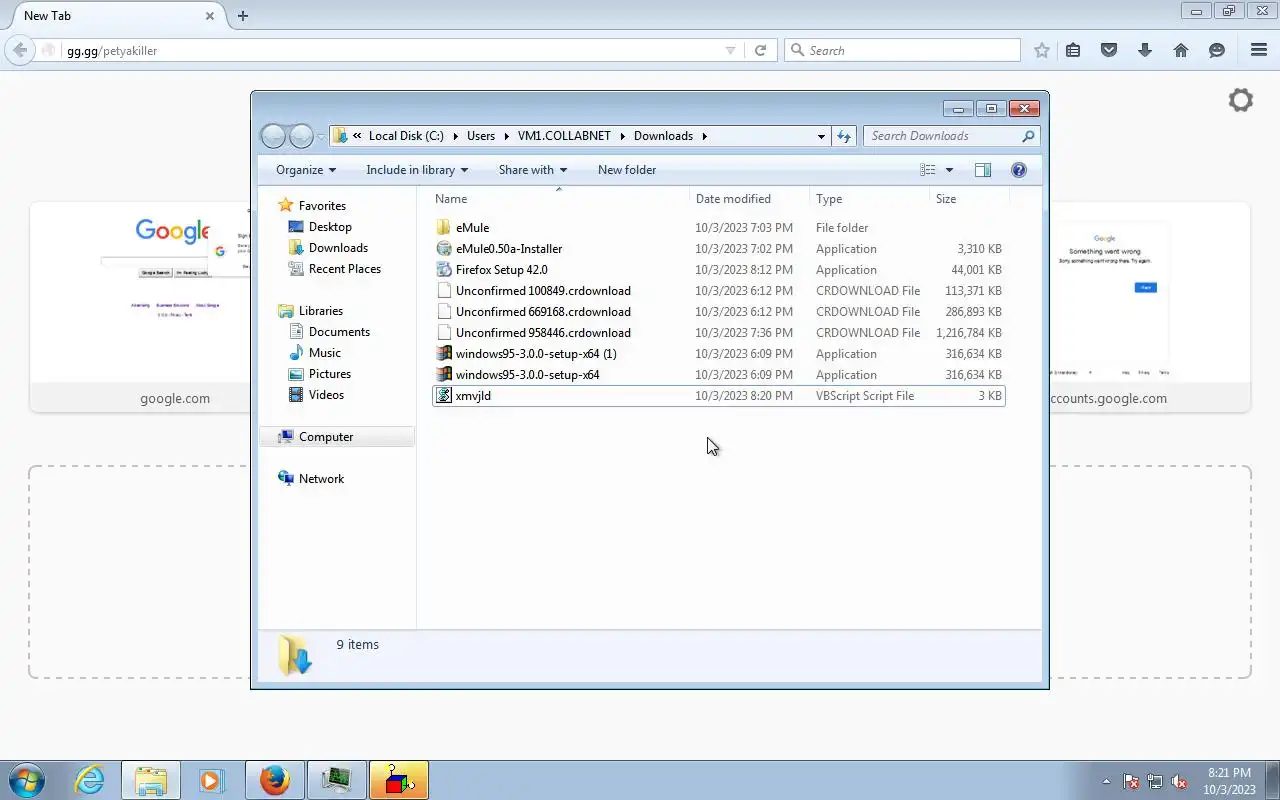Bookmark this page with the star icon
Image resolution: width=1280 pixels, height=800 pixels.
click(x=1042, y=50)
